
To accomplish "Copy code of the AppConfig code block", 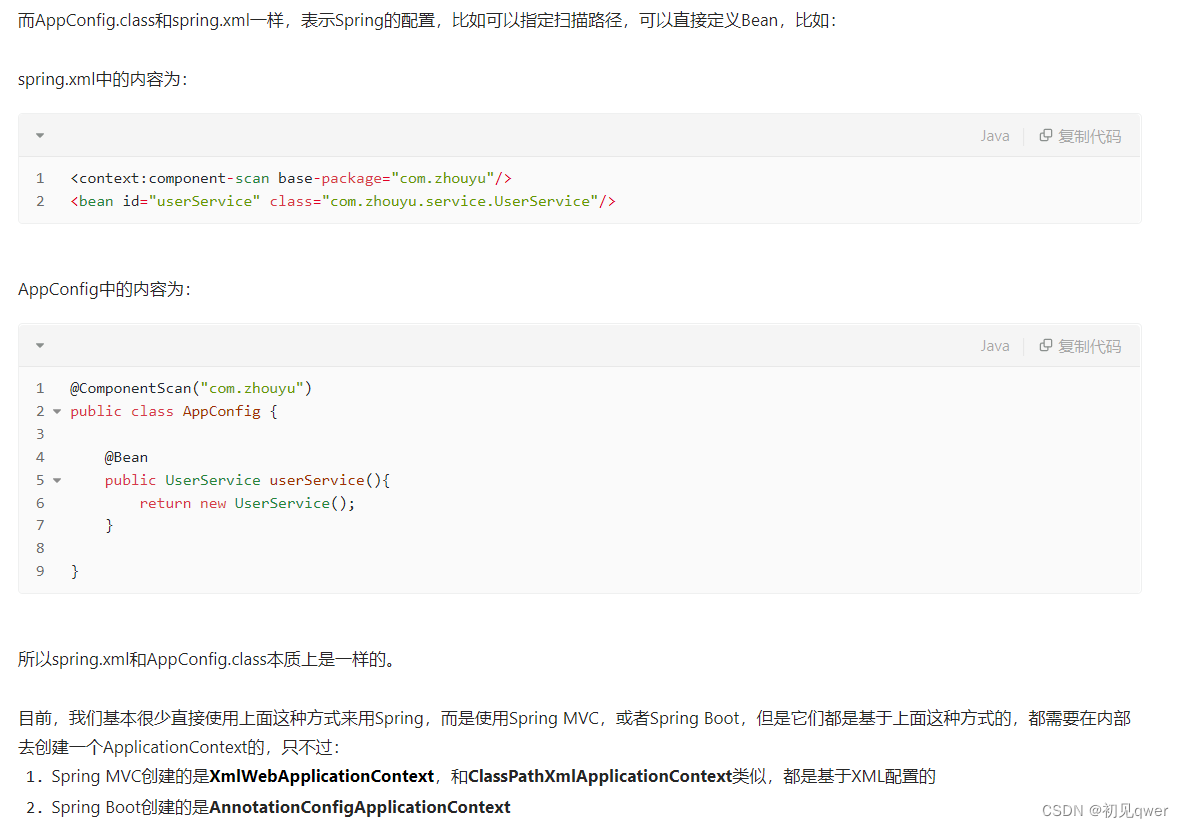I will click(x=1080, y=346).
